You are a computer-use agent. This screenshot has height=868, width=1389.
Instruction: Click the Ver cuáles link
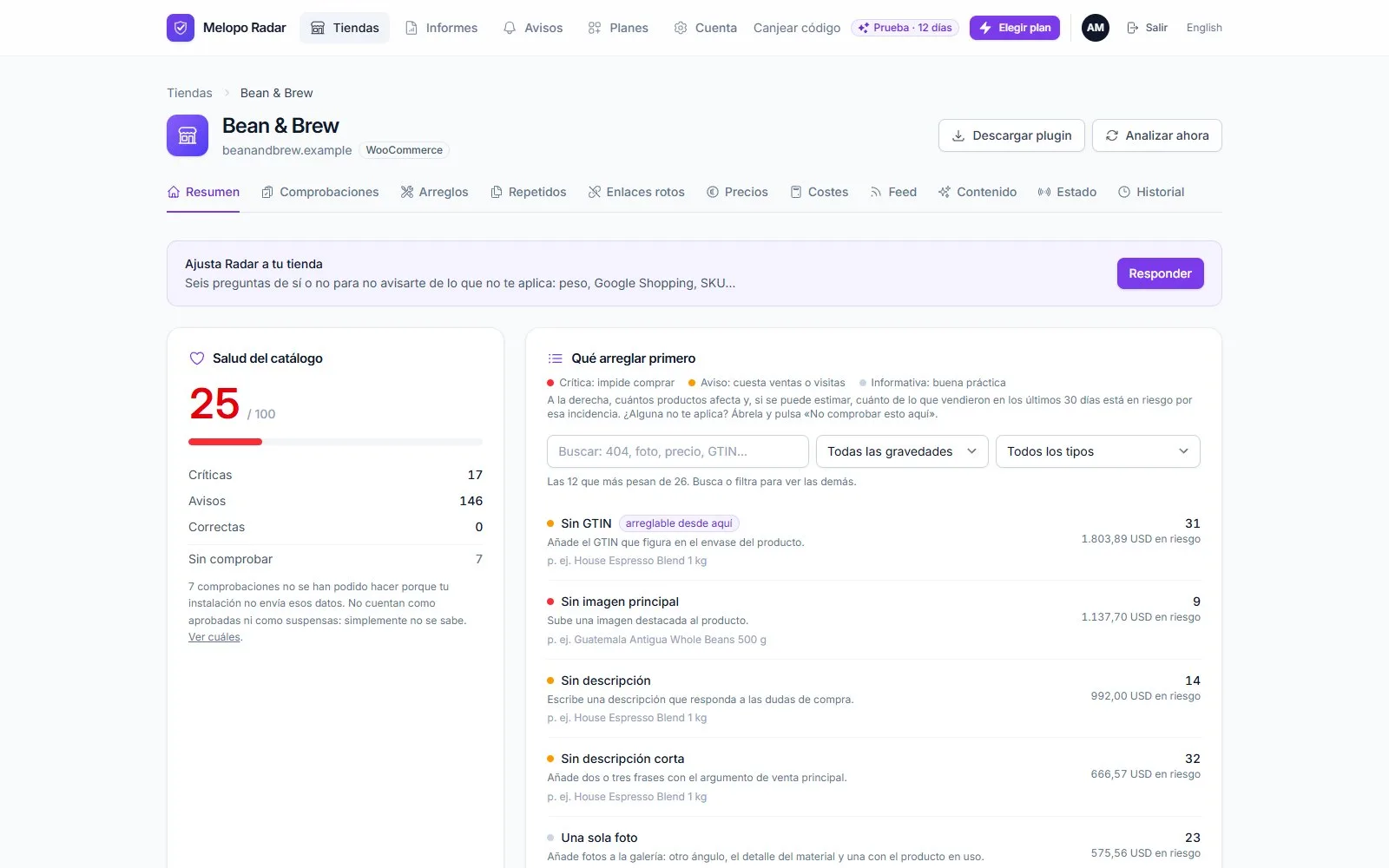pyautogui.click(x=214, y=637)
